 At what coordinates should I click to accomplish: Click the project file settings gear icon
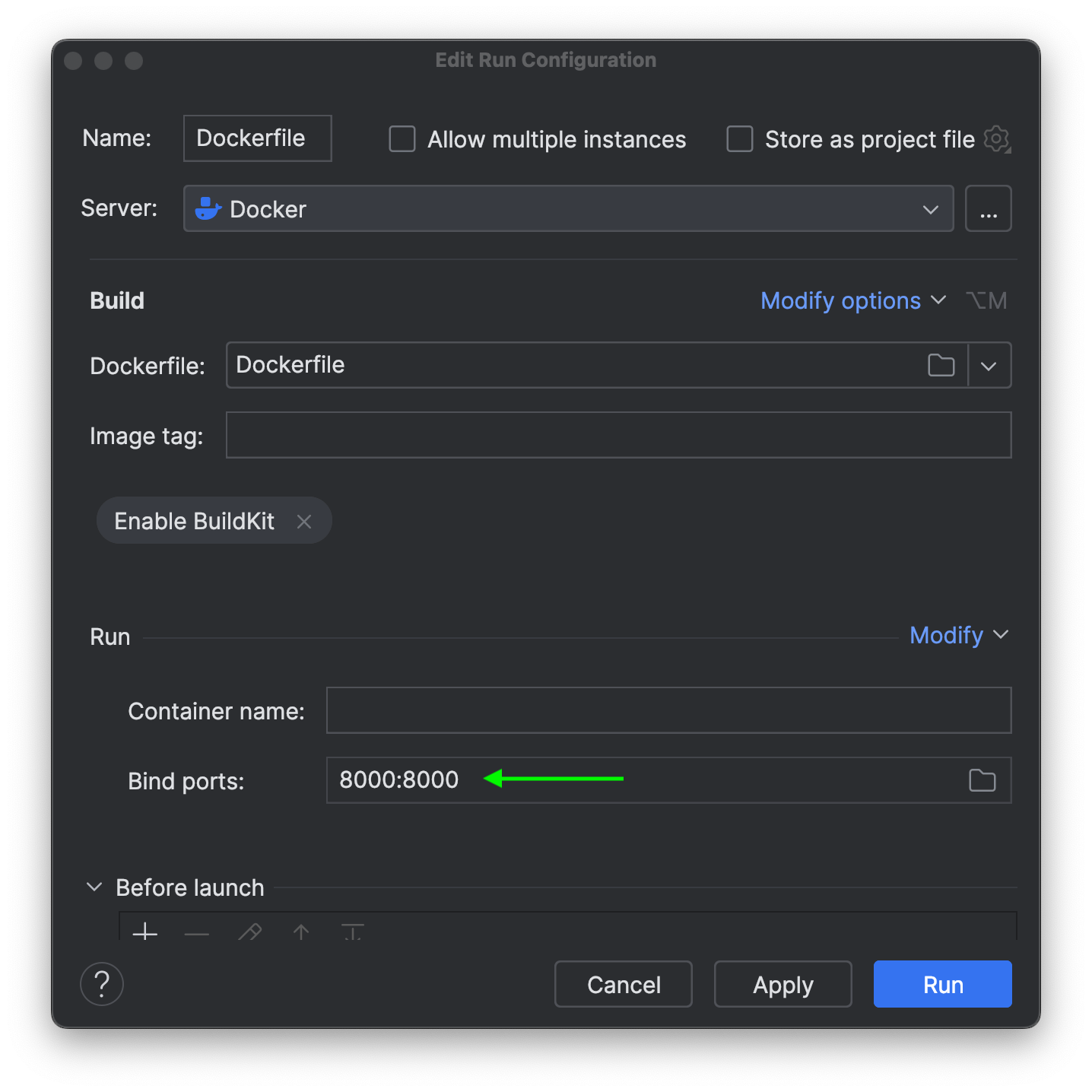(996, 139)
